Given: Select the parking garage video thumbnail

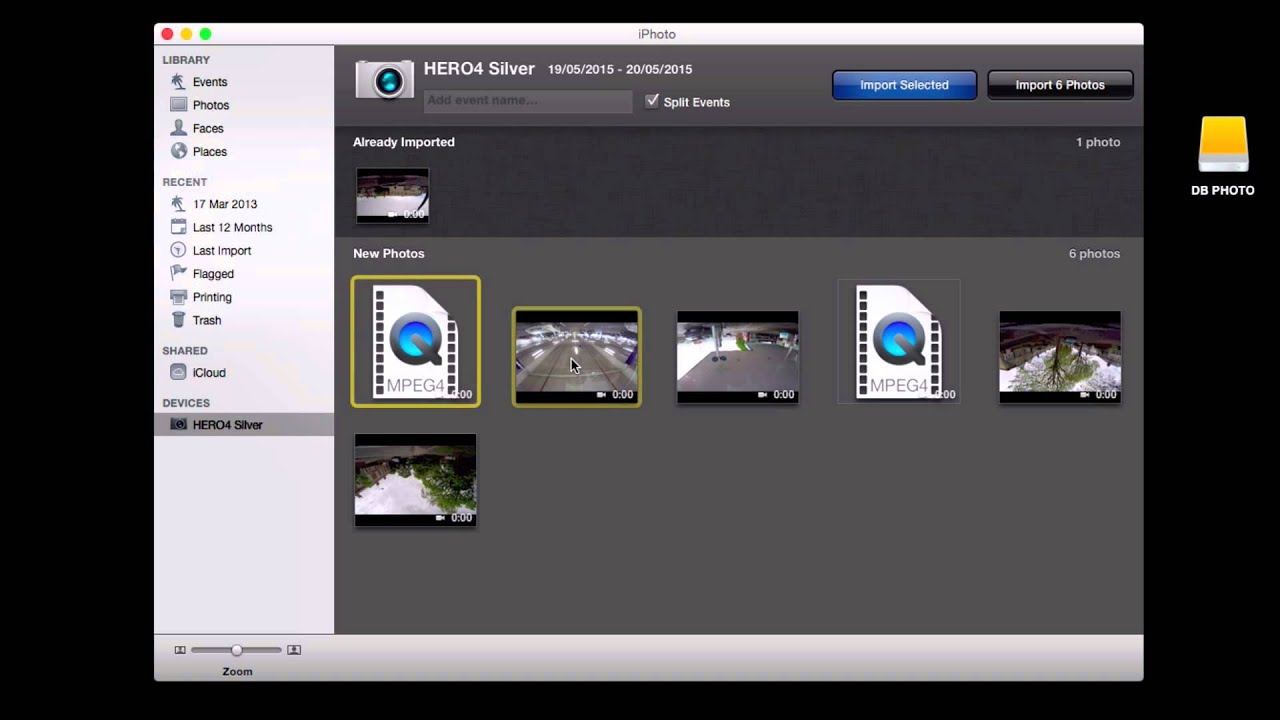Looking at the screenshot, I should tap(577, 357).
